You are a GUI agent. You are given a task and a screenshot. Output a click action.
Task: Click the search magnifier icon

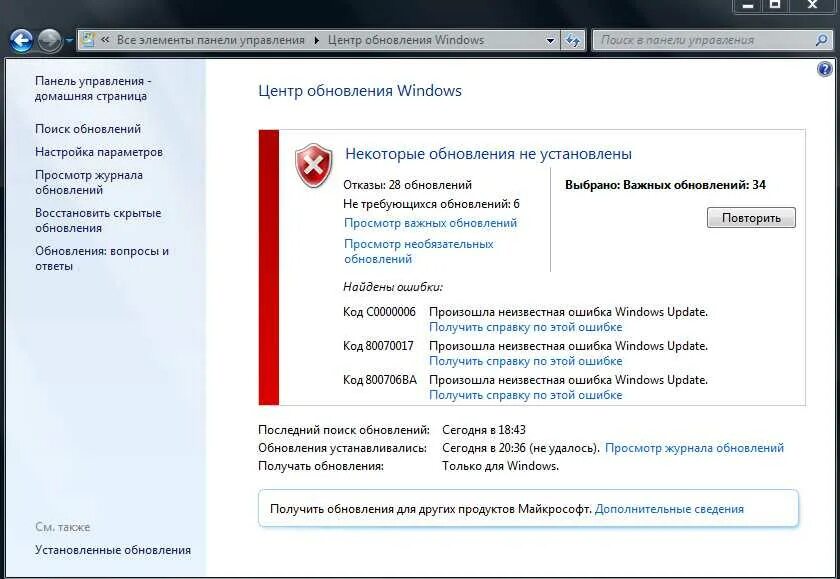pos(821,40)
